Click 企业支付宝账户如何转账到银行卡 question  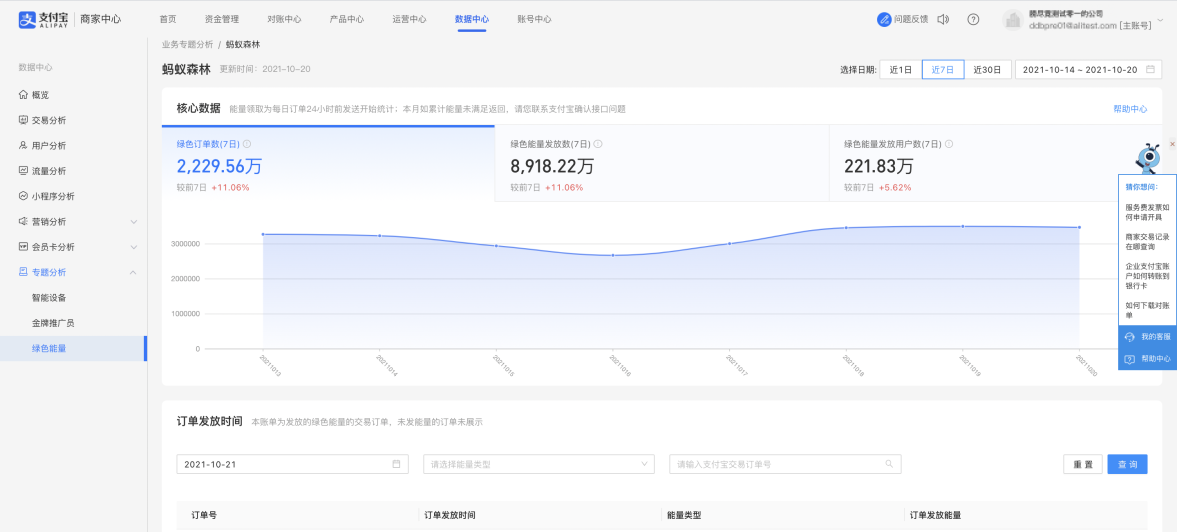pyautogui.click(x=1147, y=275)
